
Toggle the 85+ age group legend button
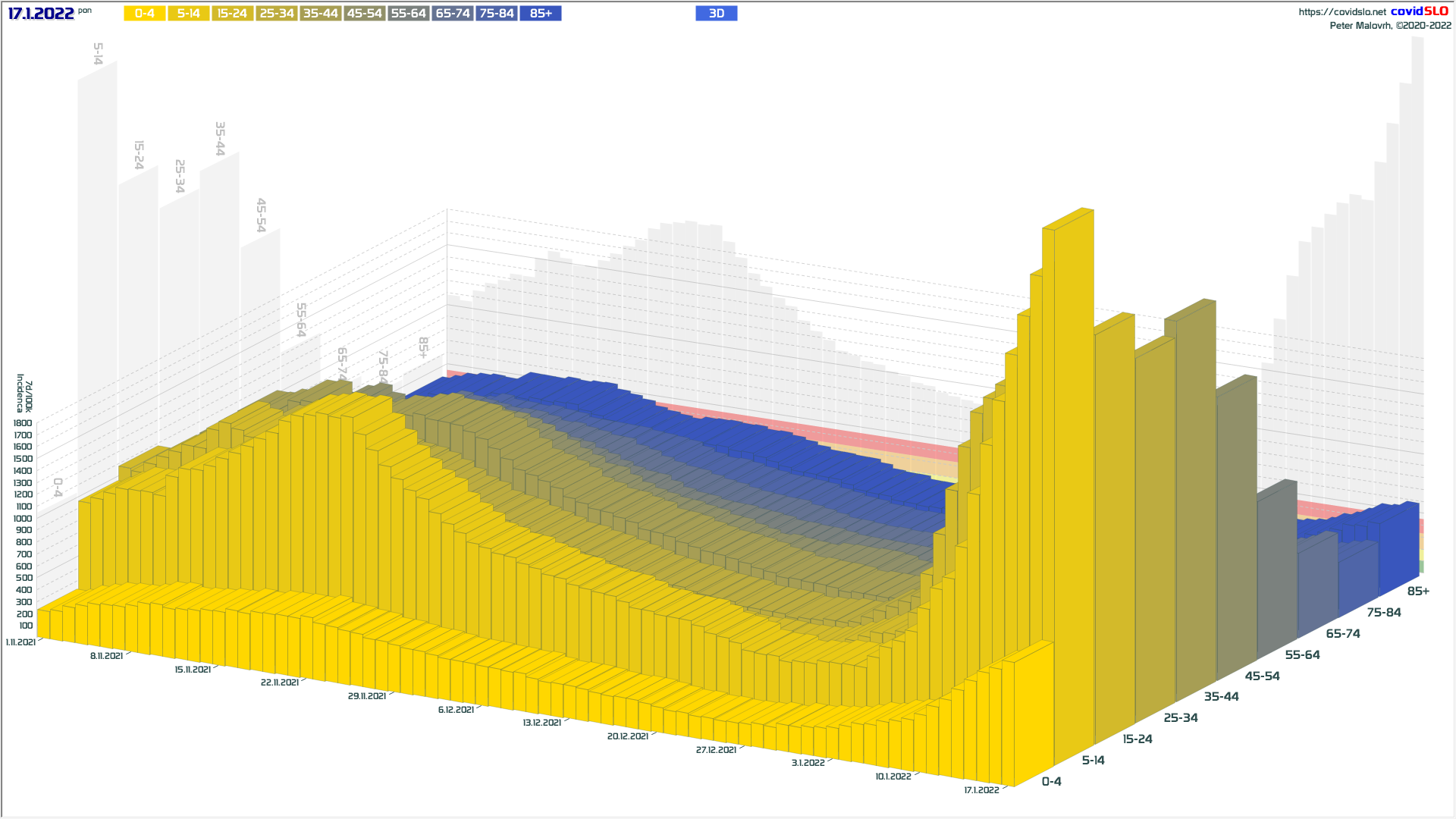(x=541, y=14)
